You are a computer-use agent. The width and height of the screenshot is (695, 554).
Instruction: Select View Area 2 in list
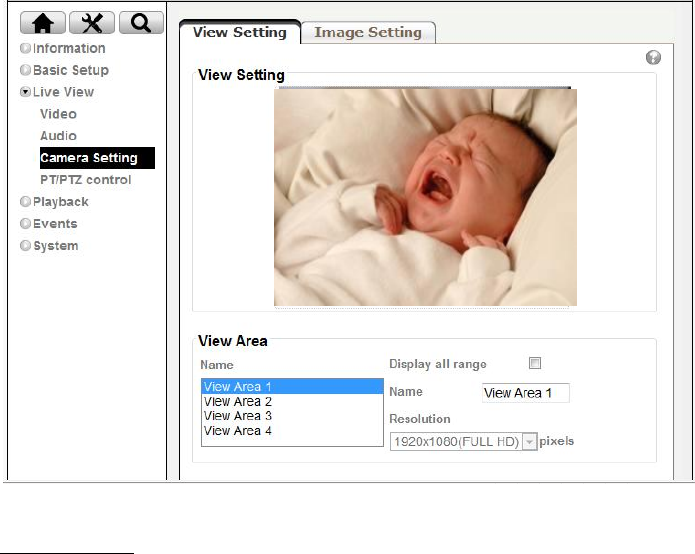(292, 402)
